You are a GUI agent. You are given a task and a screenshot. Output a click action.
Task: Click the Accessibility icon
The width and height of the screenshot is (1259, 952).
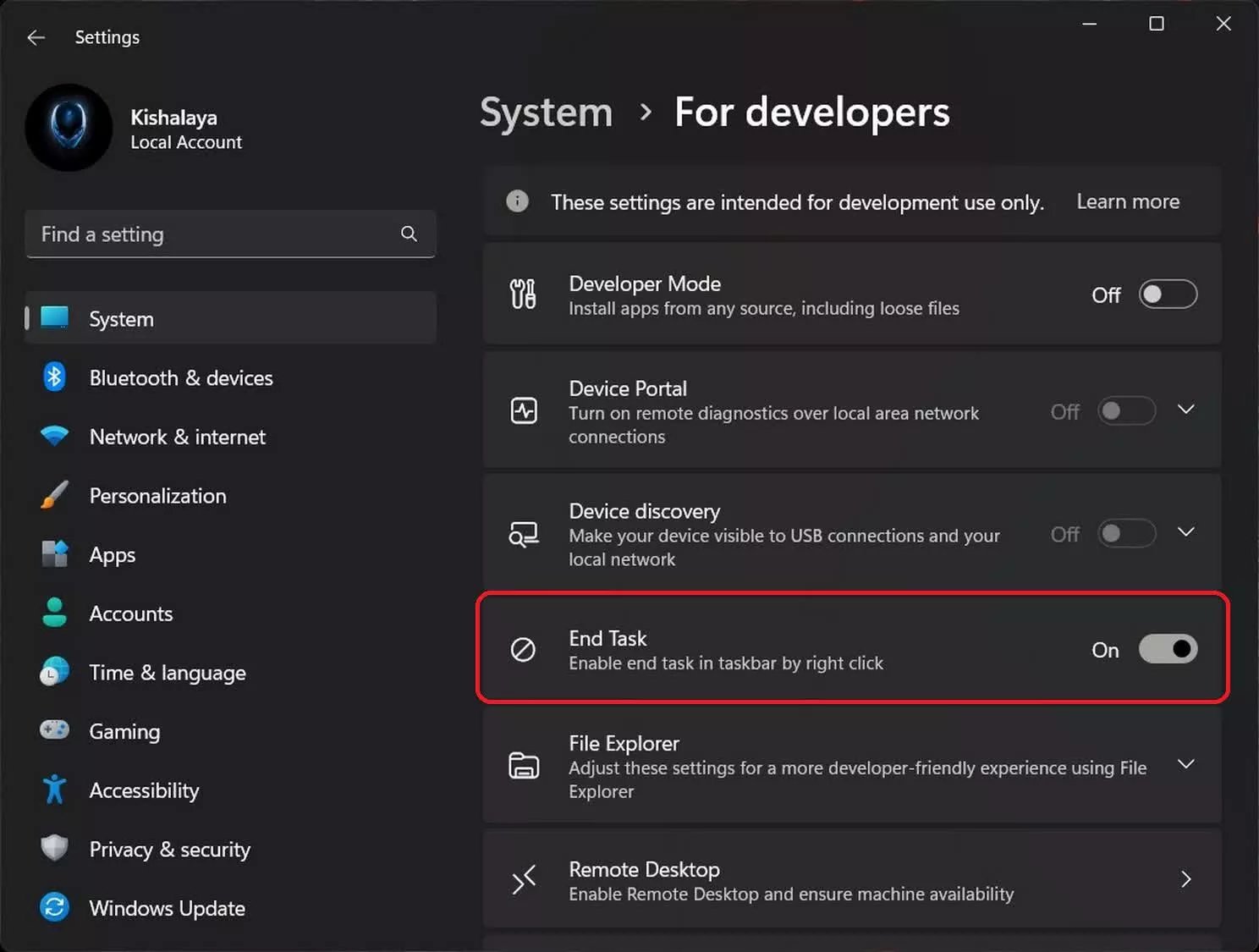tap(54, 790)
